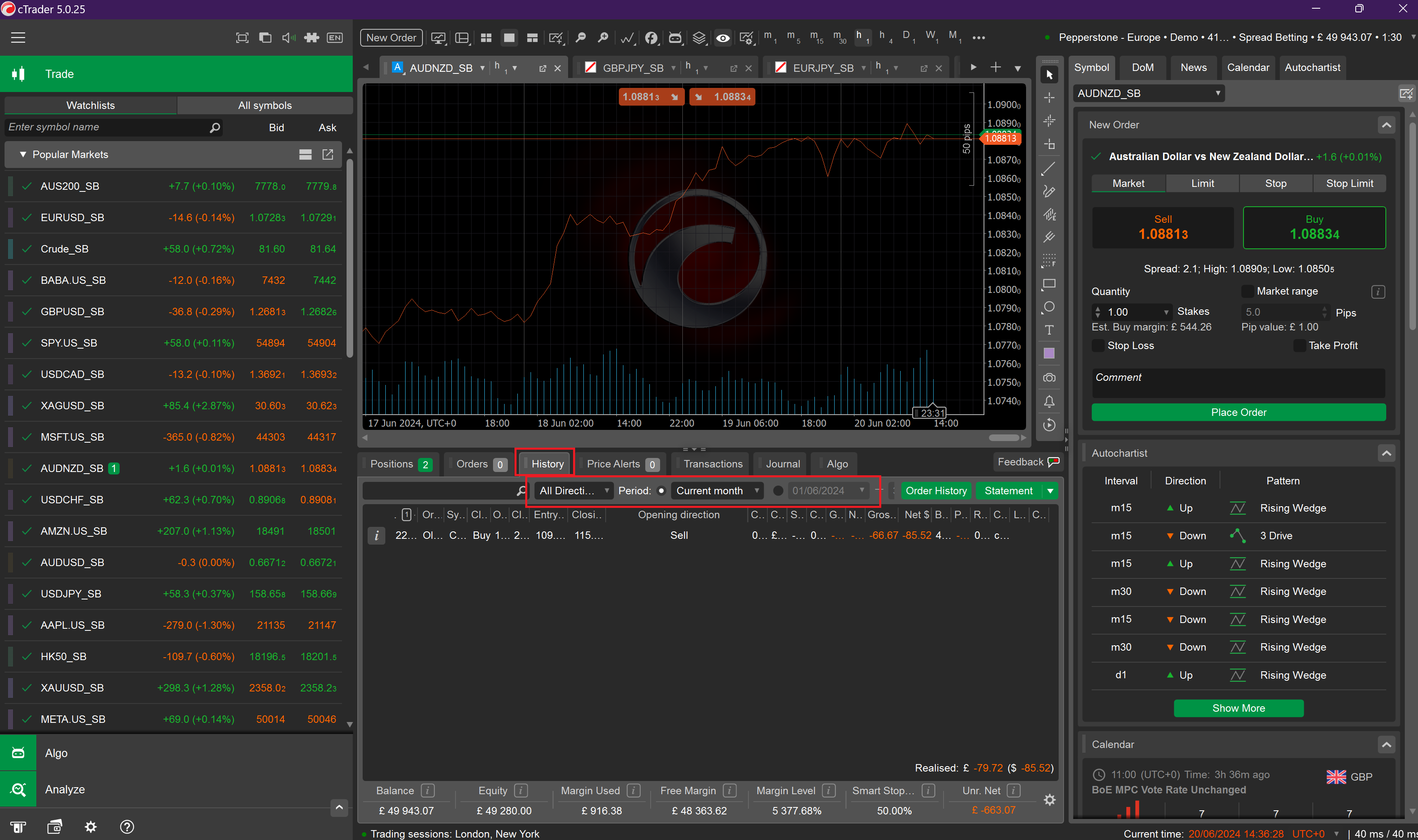This screenshot has width=1418, height=840.
Task: Click the symbol search field in the watchlist
Action: 108,127
